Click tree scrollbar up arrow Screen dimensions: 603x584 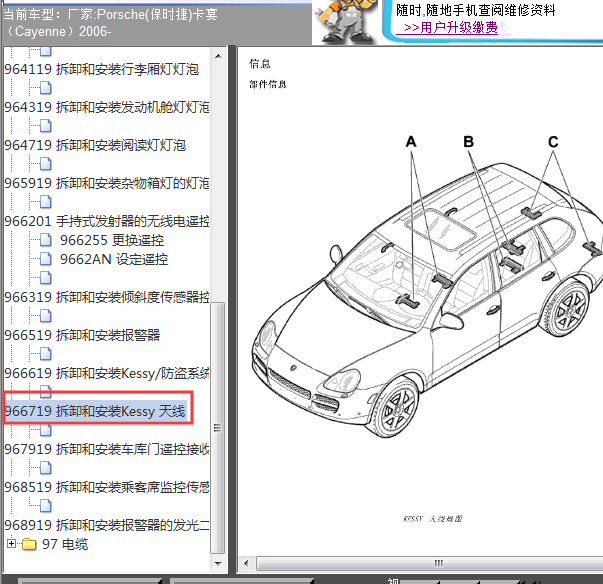(218, 57)
